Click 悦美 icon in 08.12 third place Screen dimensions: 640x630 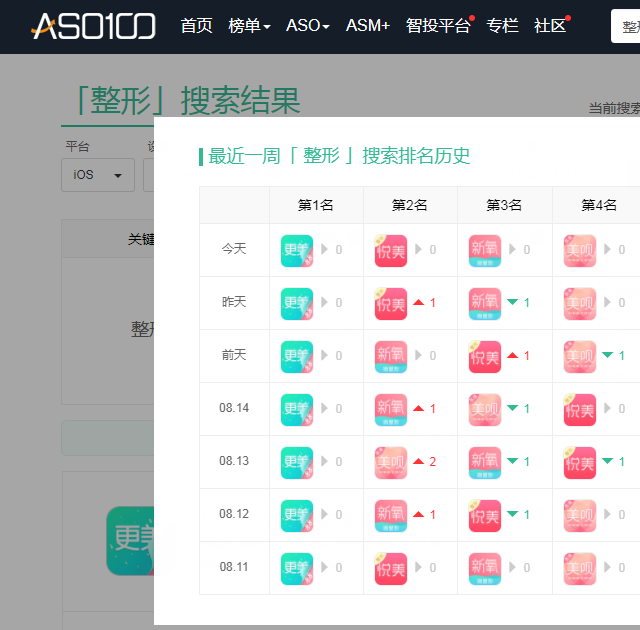coord(485,515)
